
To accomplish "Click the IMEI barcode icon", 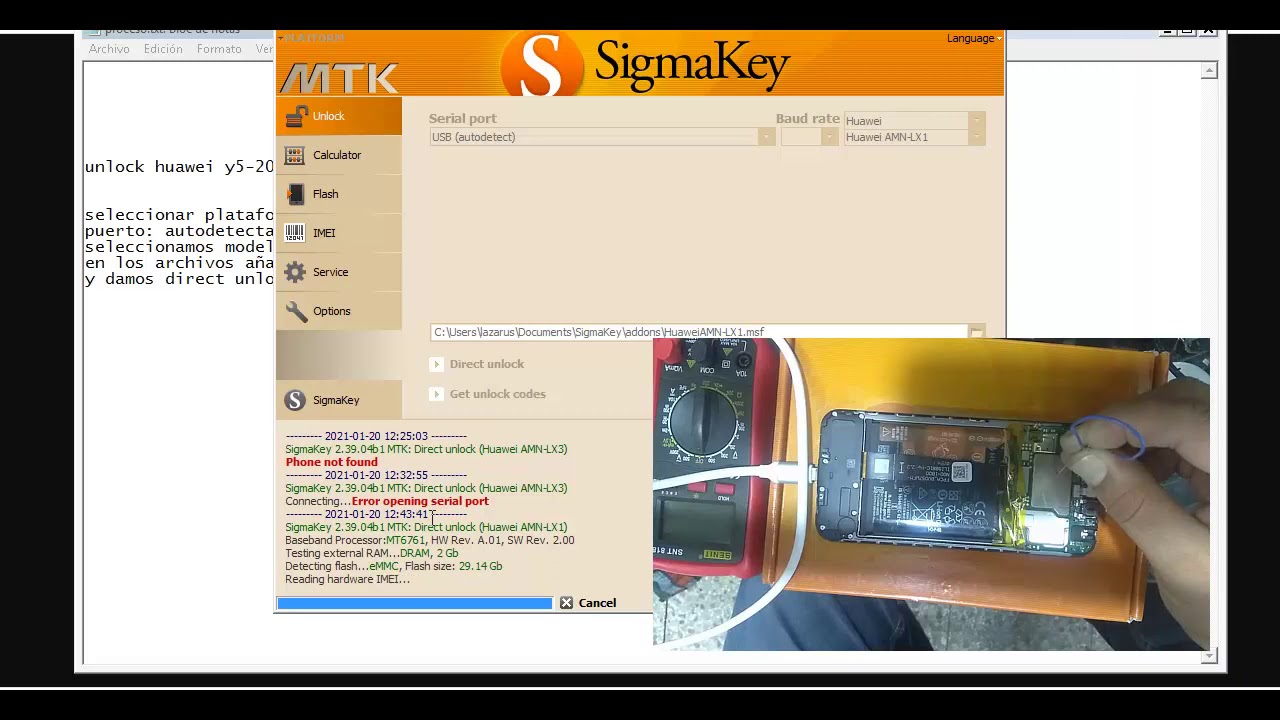I will 294,233.
